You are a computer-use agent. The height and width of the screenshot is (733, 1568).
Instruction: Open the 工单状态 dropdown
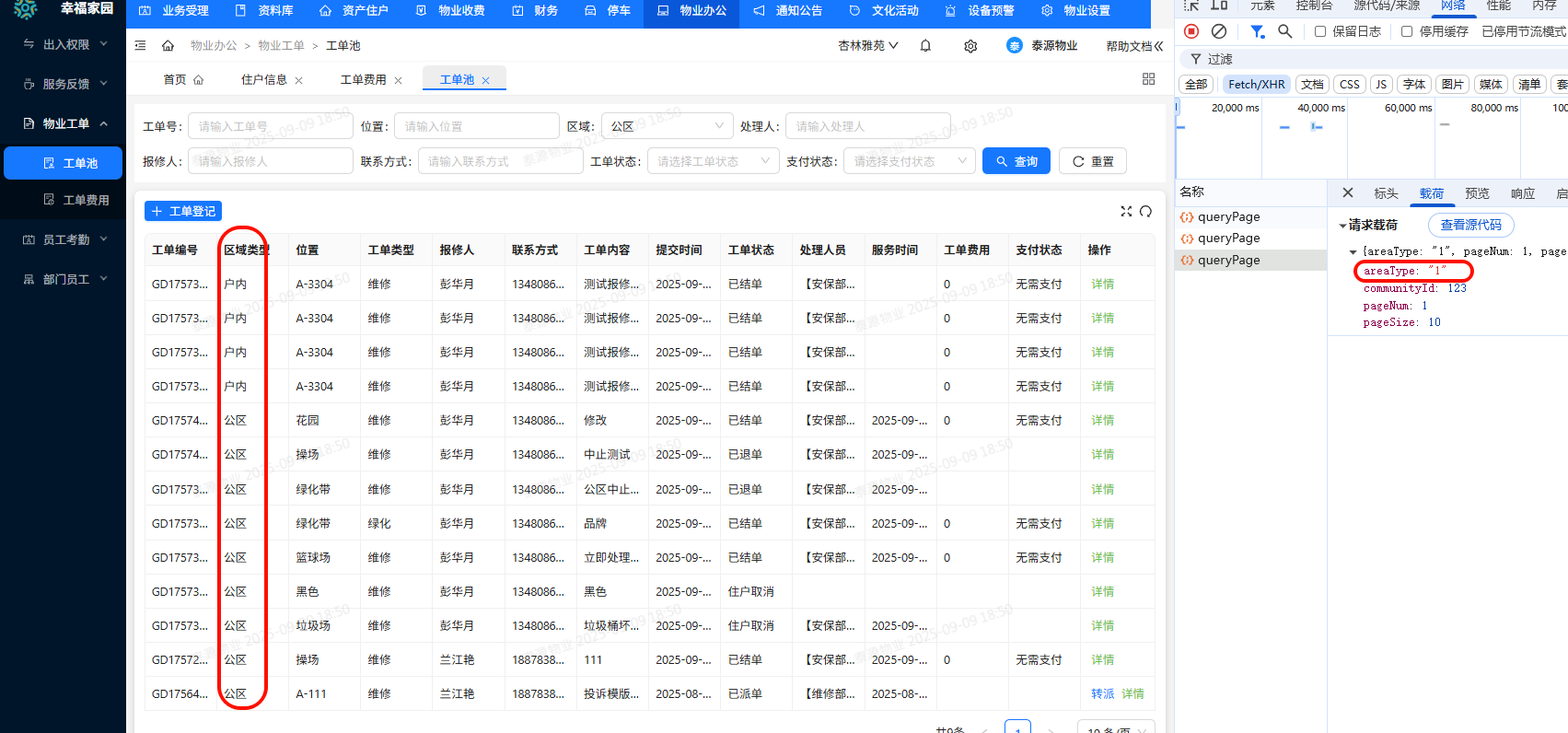point(713,161)
